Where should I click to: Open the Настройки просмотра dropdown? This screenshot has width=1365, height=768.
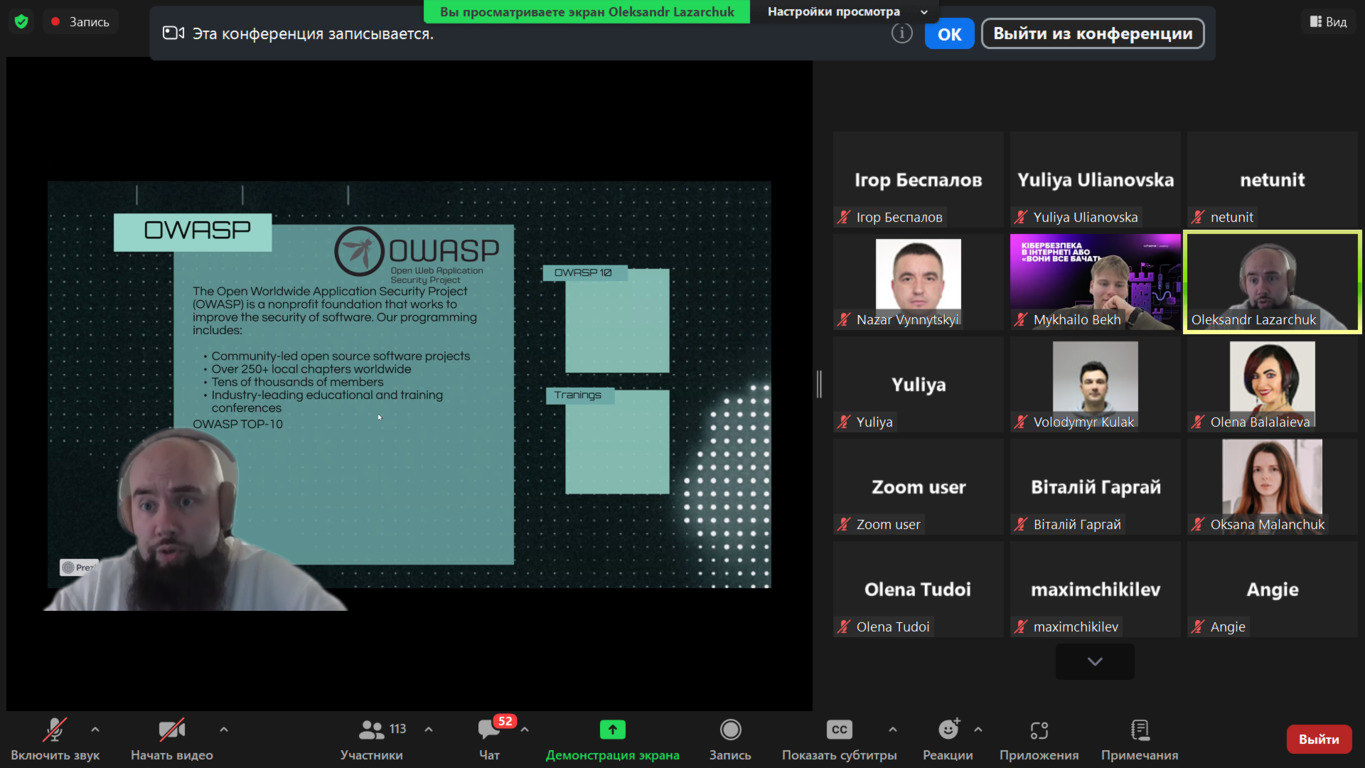[x=848, y=12]
